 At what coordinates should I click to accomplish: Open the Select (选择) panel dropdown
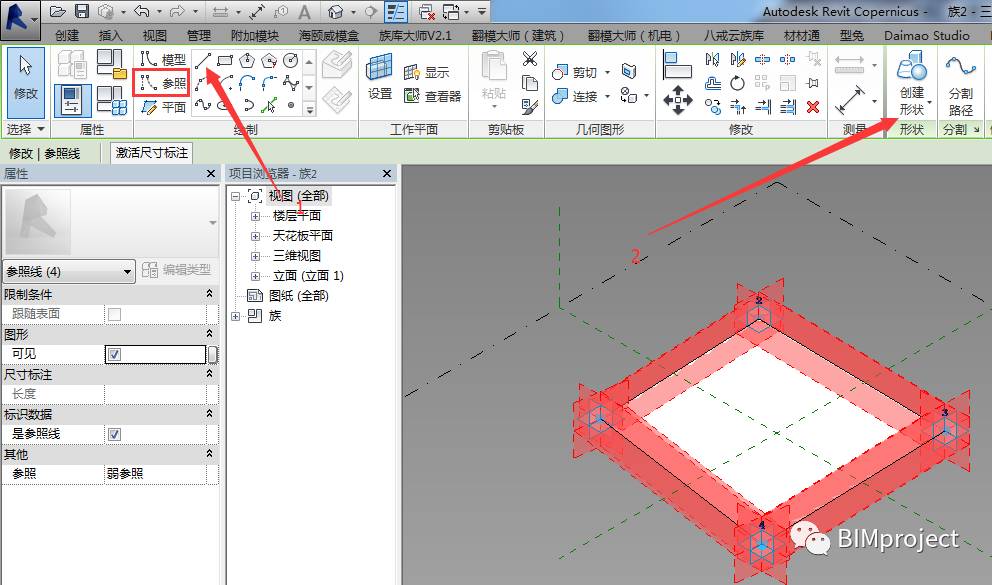25,129
